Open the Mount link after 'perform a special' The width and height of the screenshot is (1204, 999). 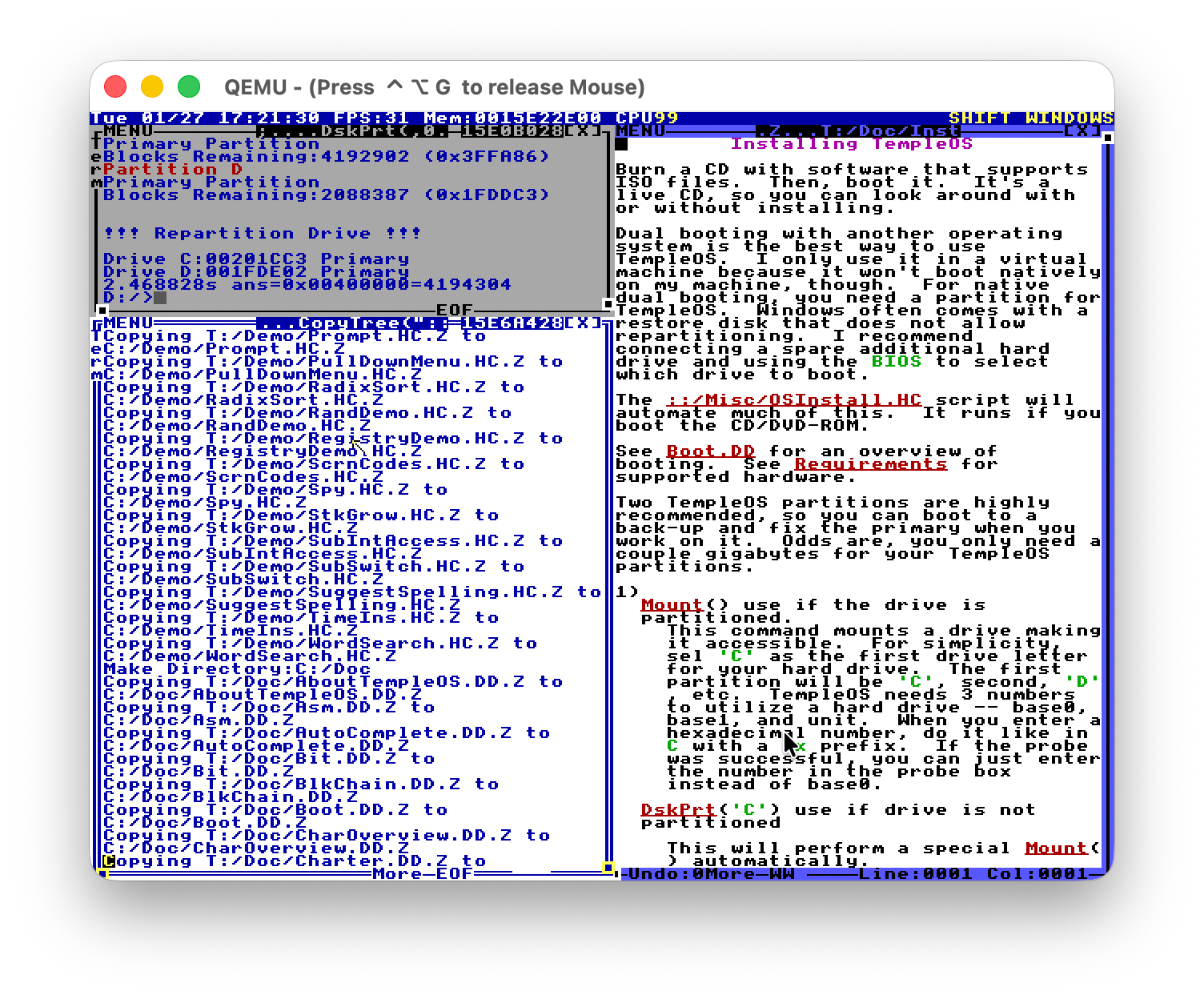pos(1057,848)
